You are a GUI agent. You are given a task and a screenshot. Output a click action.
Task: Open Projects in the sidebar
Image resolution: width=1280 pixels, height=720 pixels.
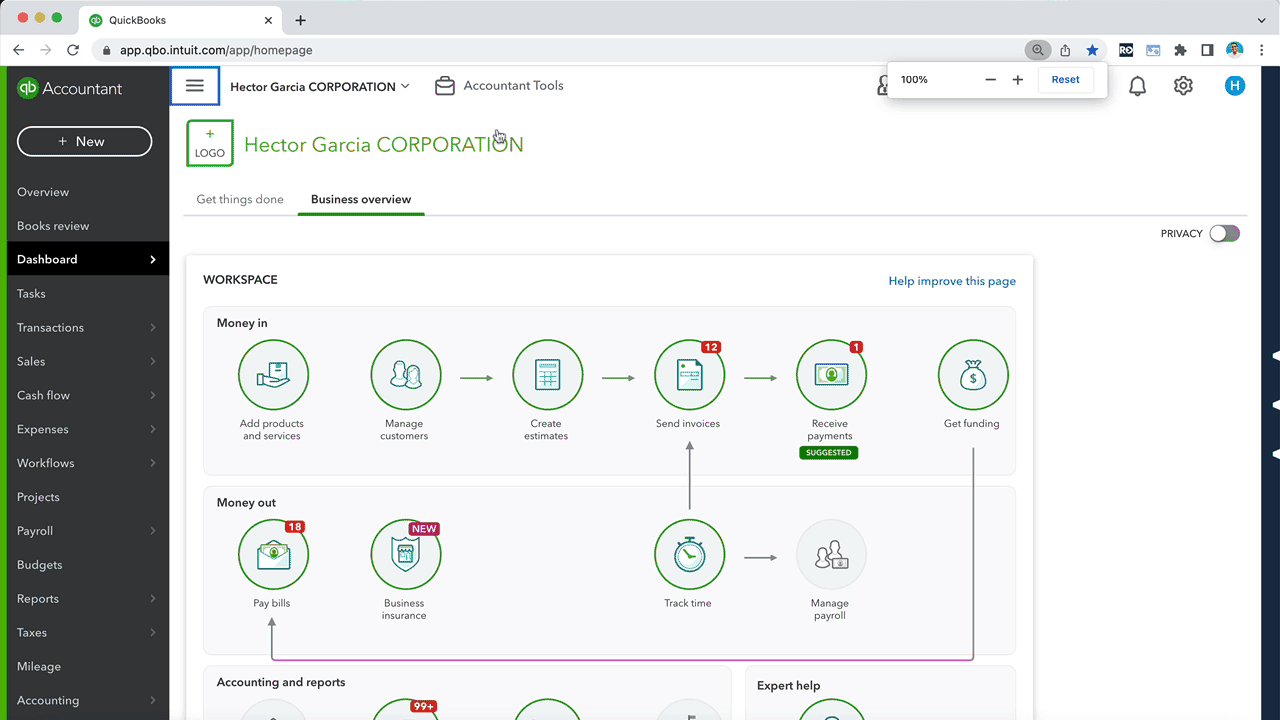click(x=38, y=497)
